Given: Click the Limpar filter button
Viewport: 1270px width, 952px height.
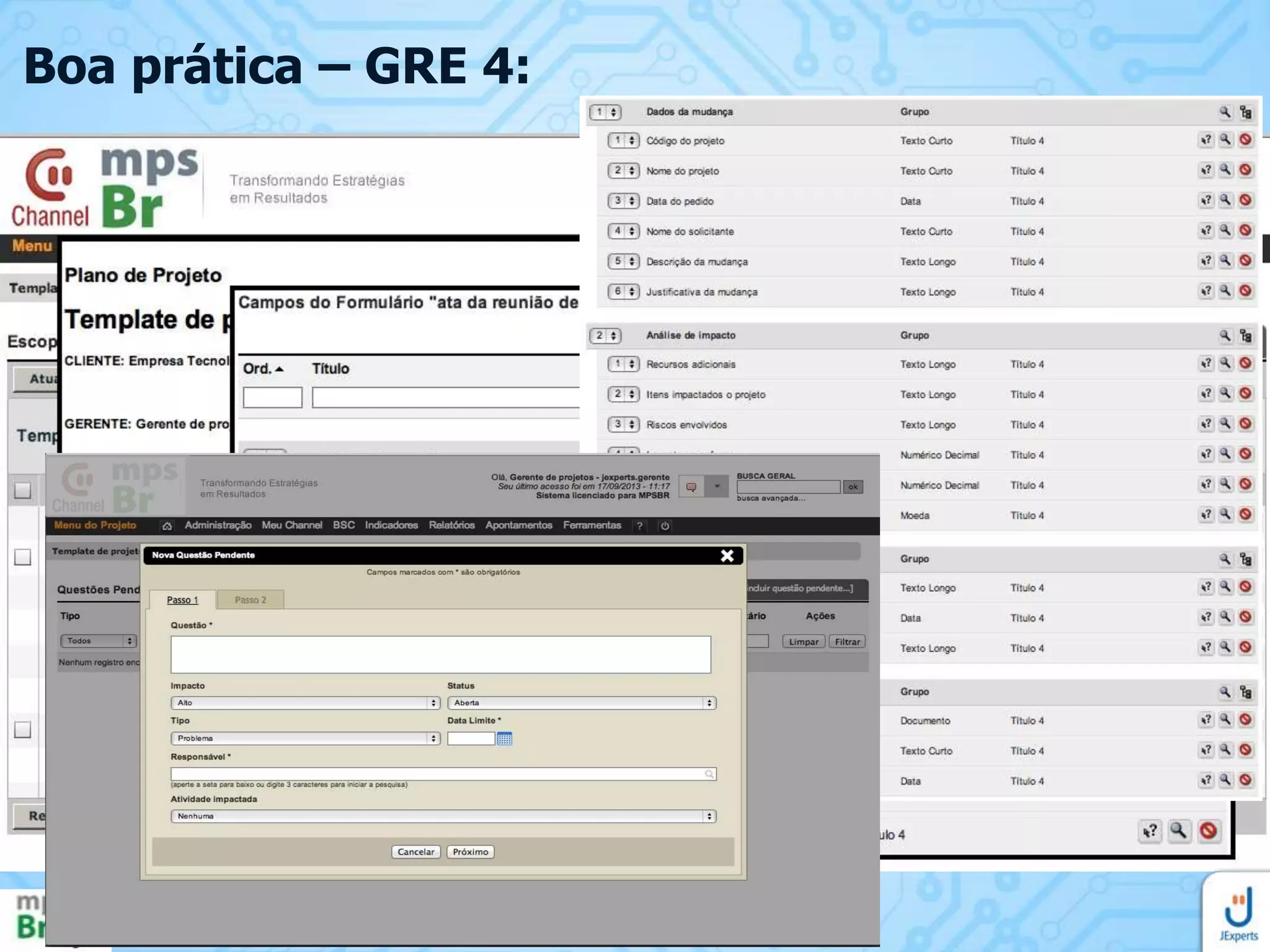Looking at the screenshot, I should (804, 641).
